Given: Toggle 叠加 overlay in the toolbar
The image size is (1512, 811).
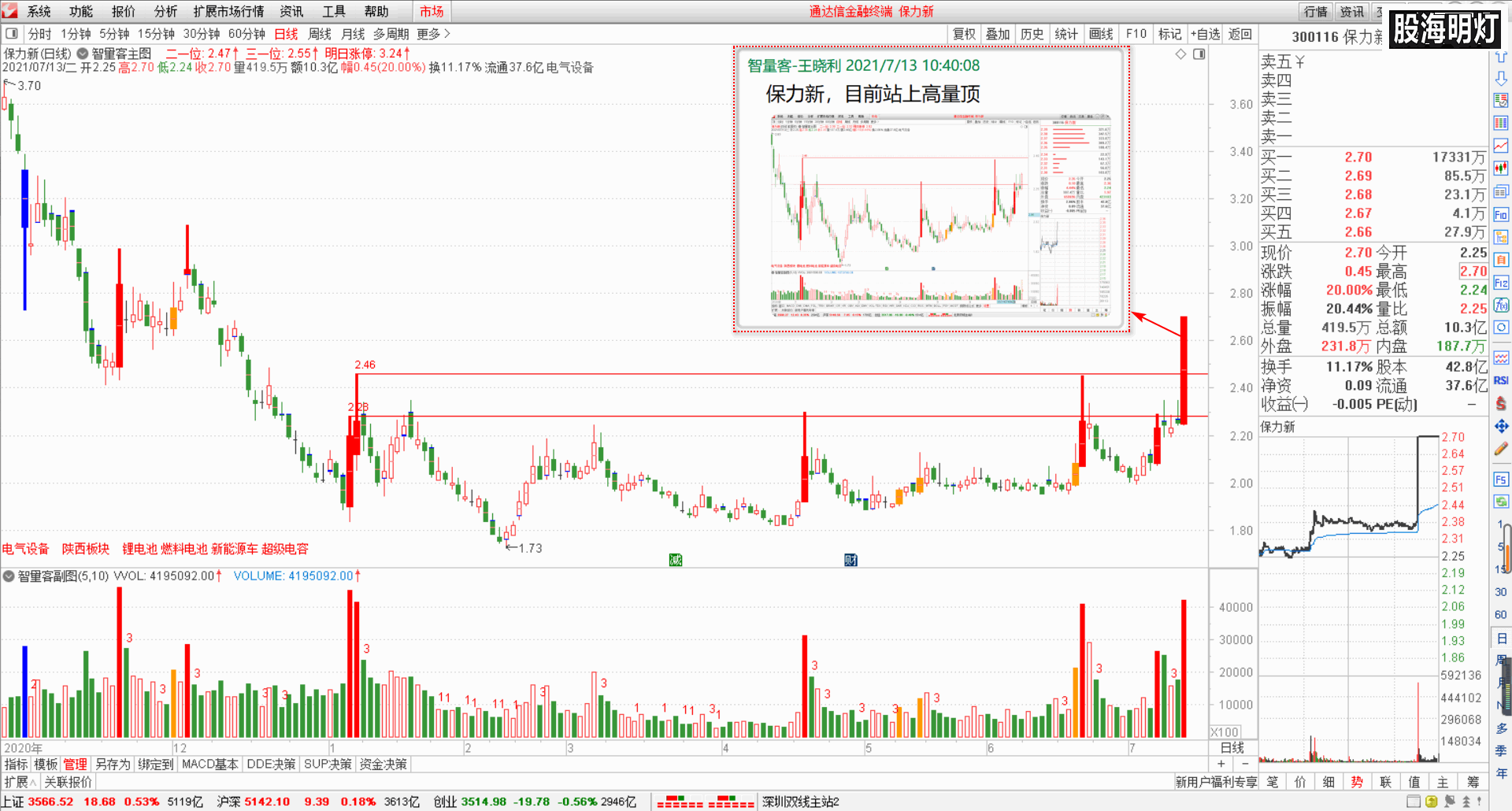Looking at the screenshot, I should pos(998,34).
